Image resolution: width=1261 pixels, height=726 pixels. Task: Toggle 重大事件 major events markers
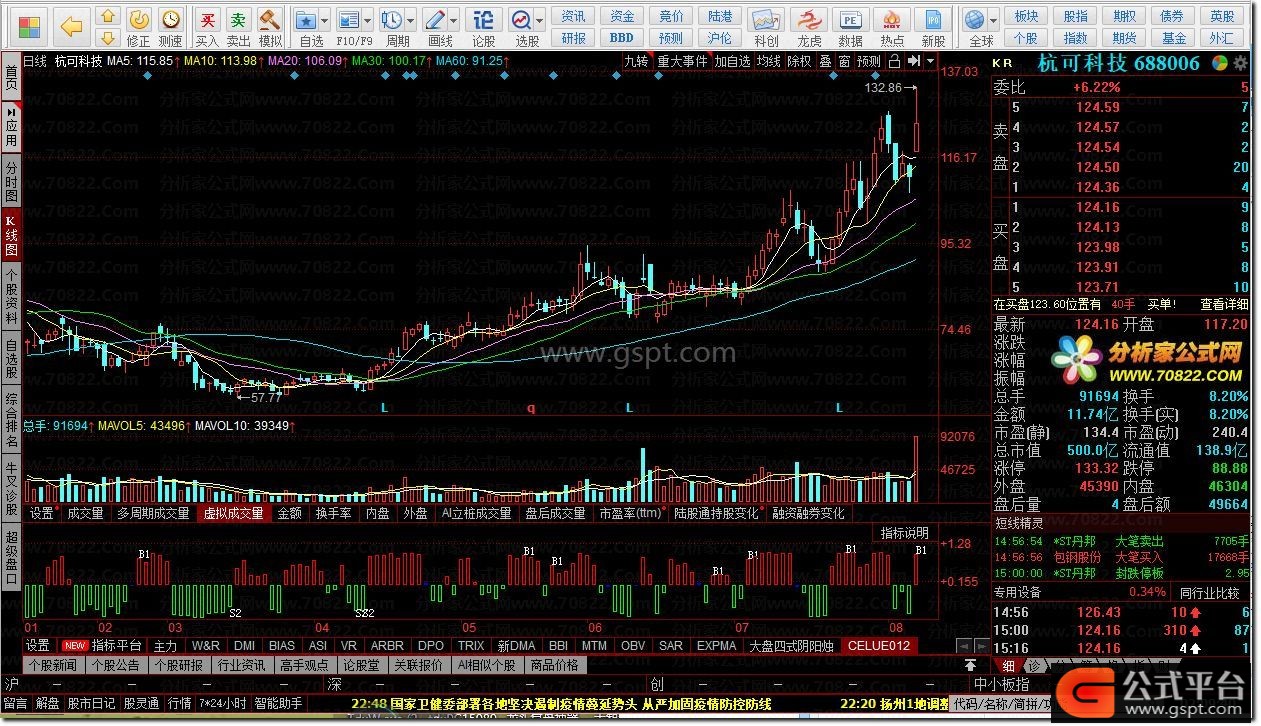pos(682,61)
